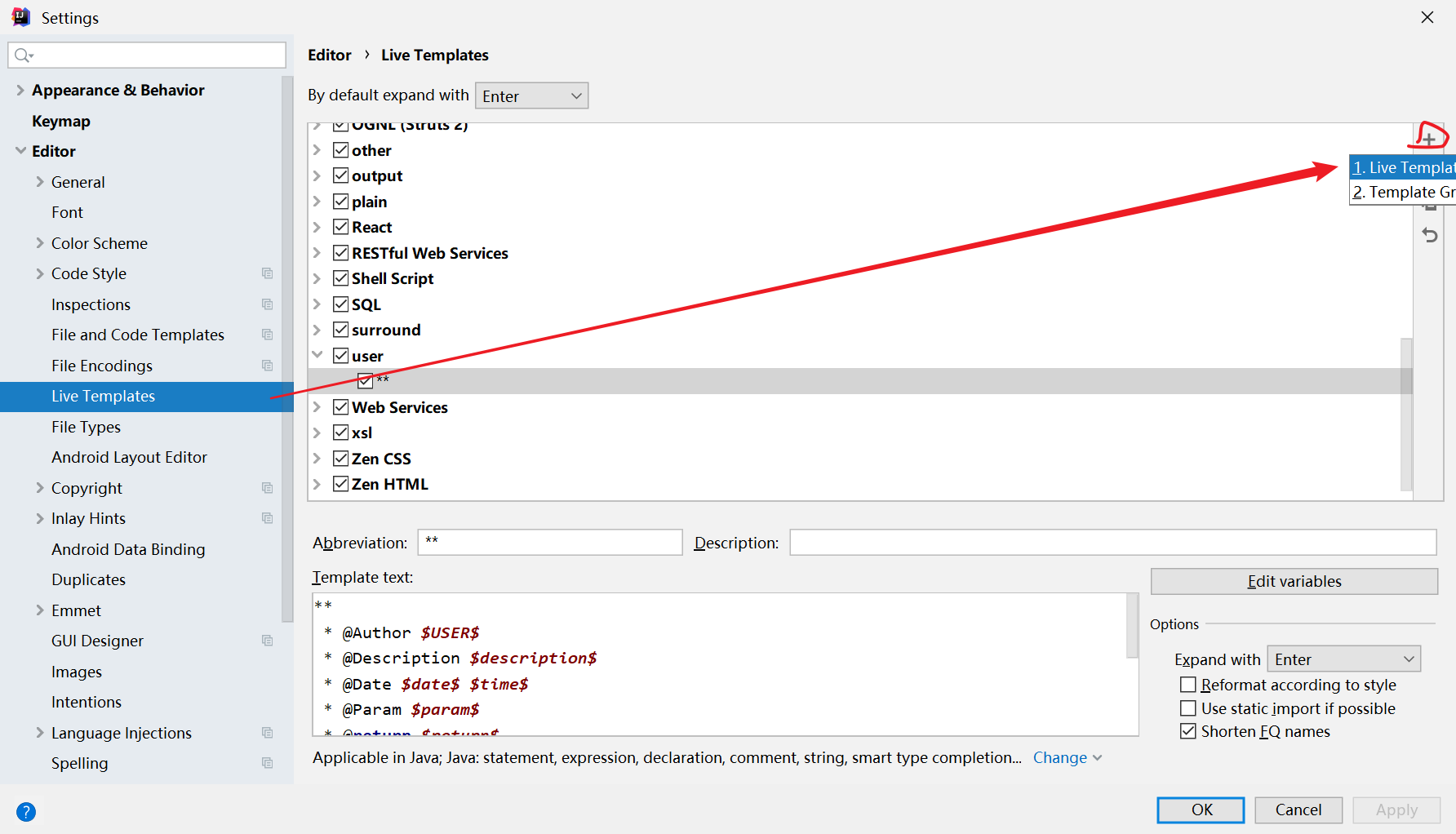Expand the Appearance & Behavior section

(20, 90)
